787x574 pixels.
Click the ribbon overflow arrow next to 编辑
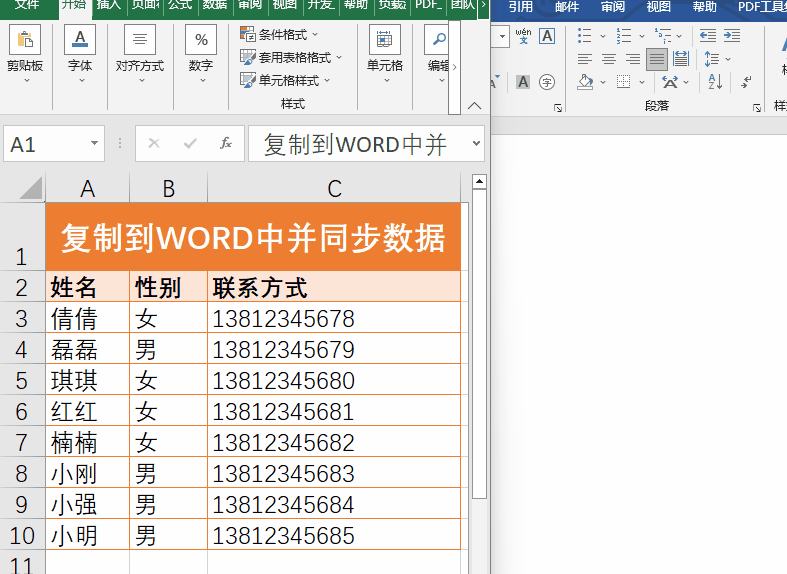(x=454, y=67)
